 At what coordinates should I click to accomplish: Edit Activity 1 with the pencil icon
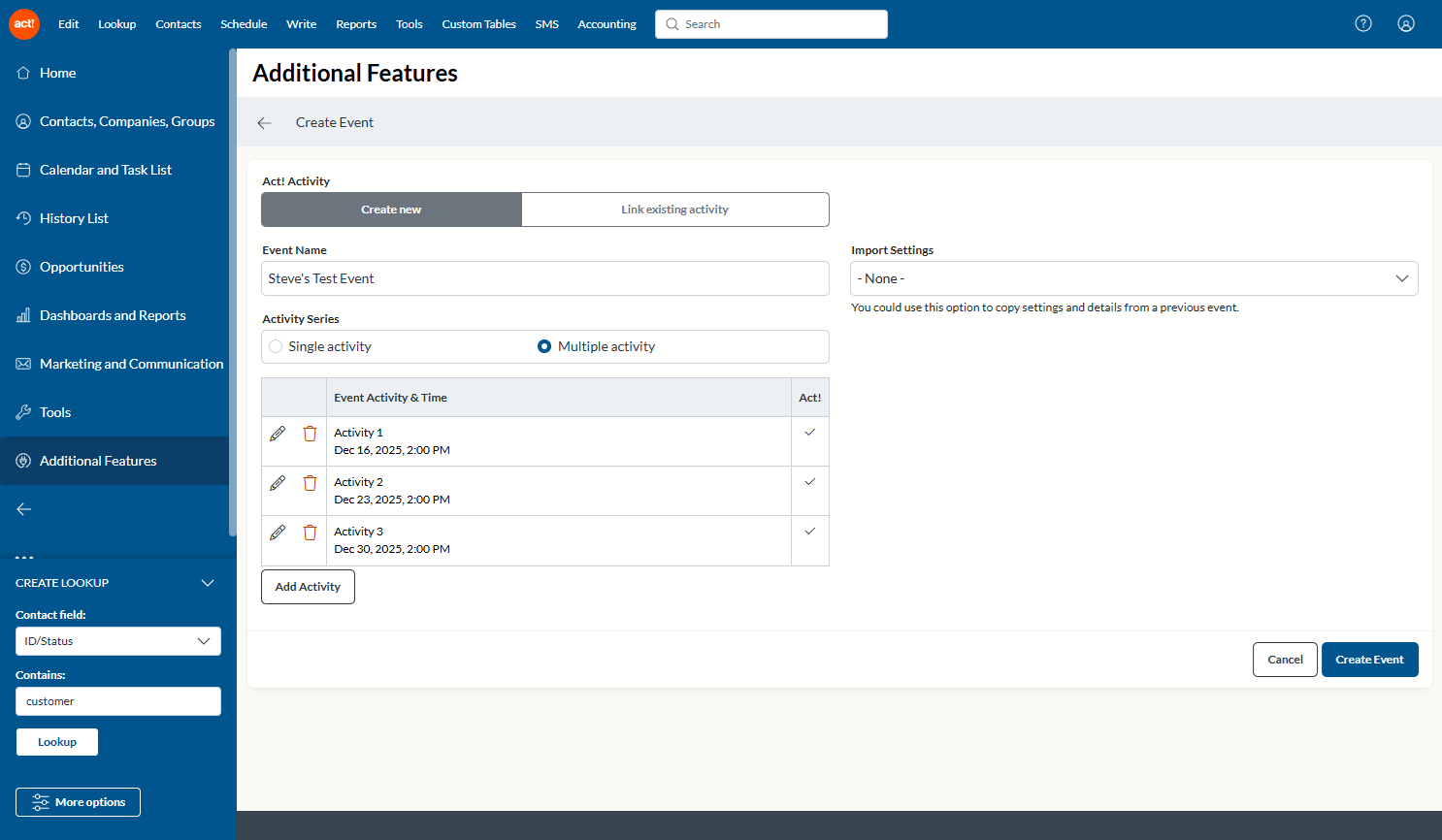[x=278, y=434]
